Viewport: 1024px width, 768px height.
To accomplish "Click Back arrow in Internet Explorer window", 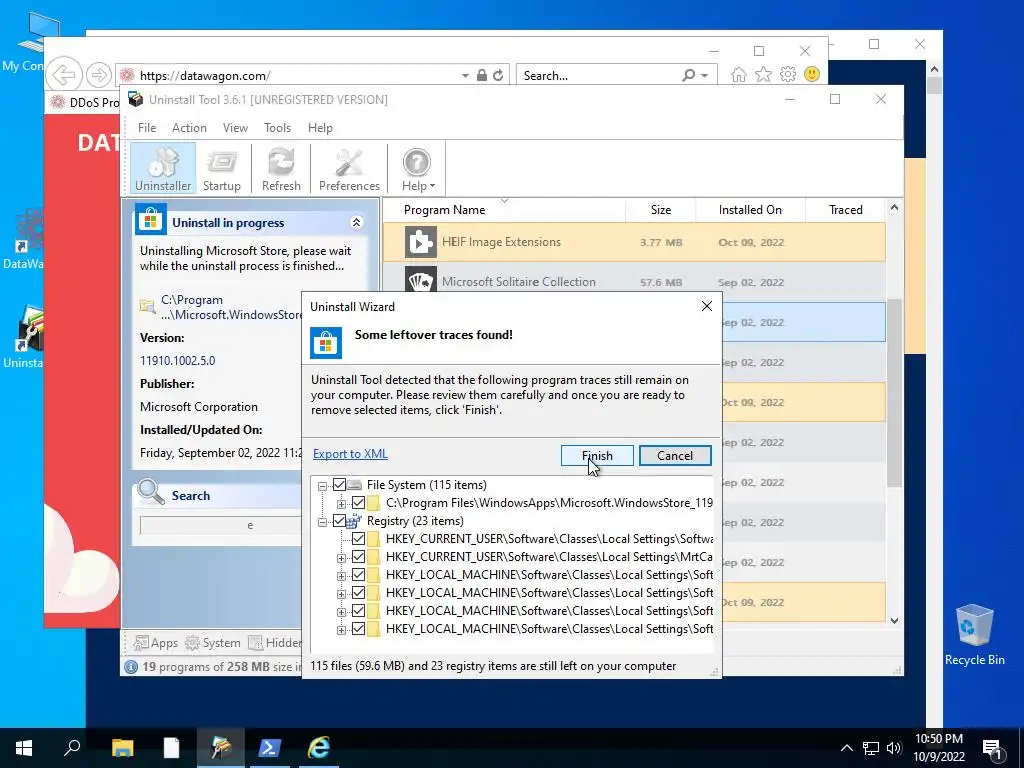I will click(x=64, y=75).
